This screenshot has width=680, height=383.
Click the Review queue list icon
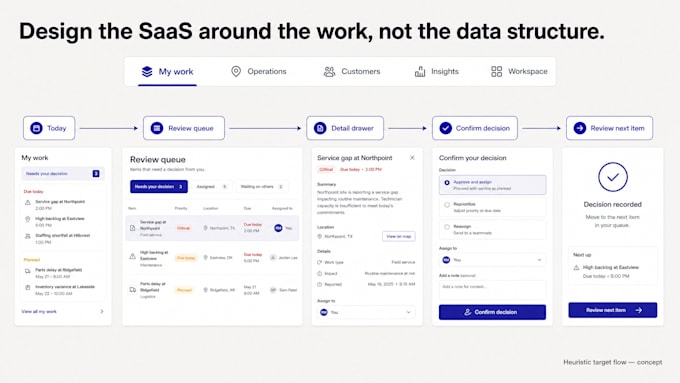[x=157, y=128]
